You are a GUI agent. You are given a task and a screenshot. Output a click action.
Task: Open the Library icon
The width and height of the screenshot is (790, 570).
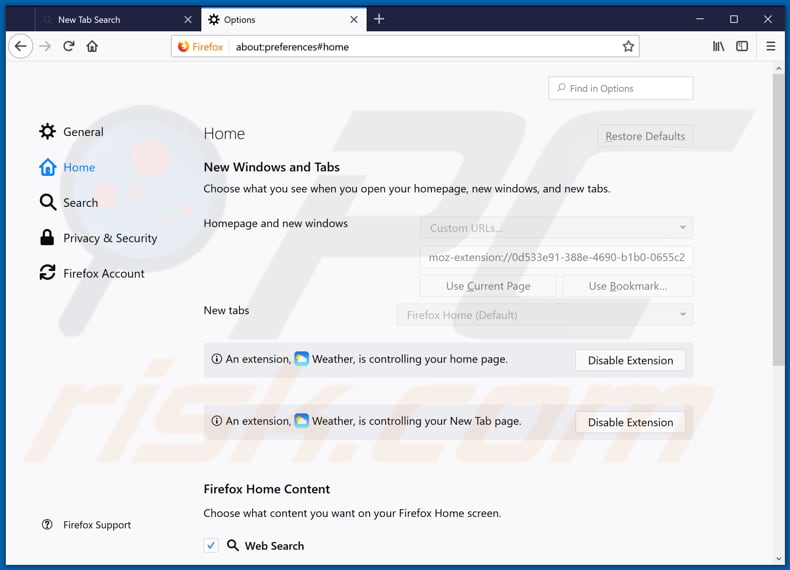point(718,46)
